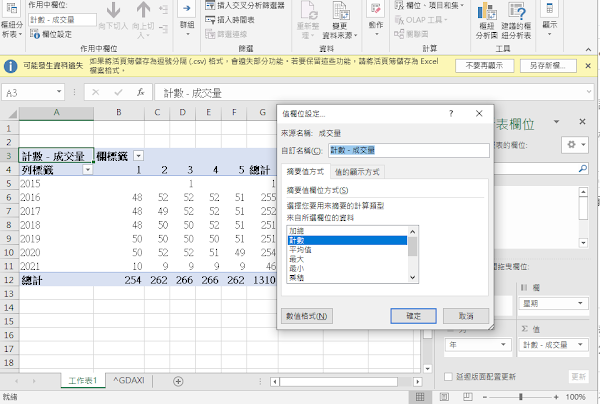The height and width of the screenshot is (404, 600).
Task: Click the 關聯圖 relationships icon
Action: pos(399,34)
